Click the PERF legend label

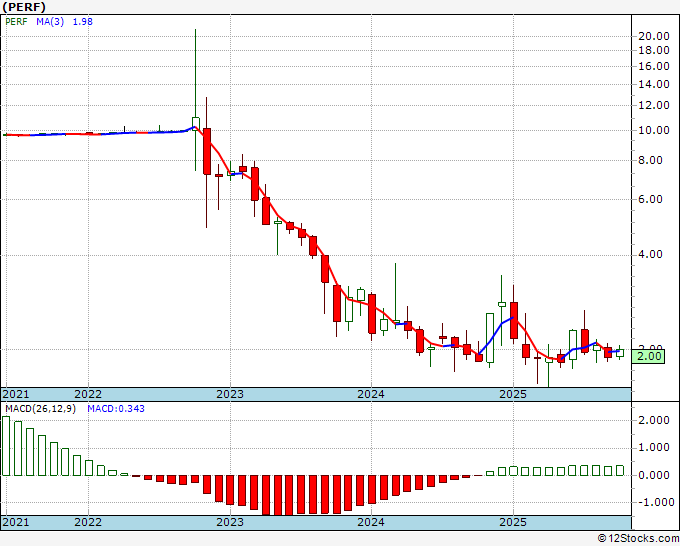point(16,22)
